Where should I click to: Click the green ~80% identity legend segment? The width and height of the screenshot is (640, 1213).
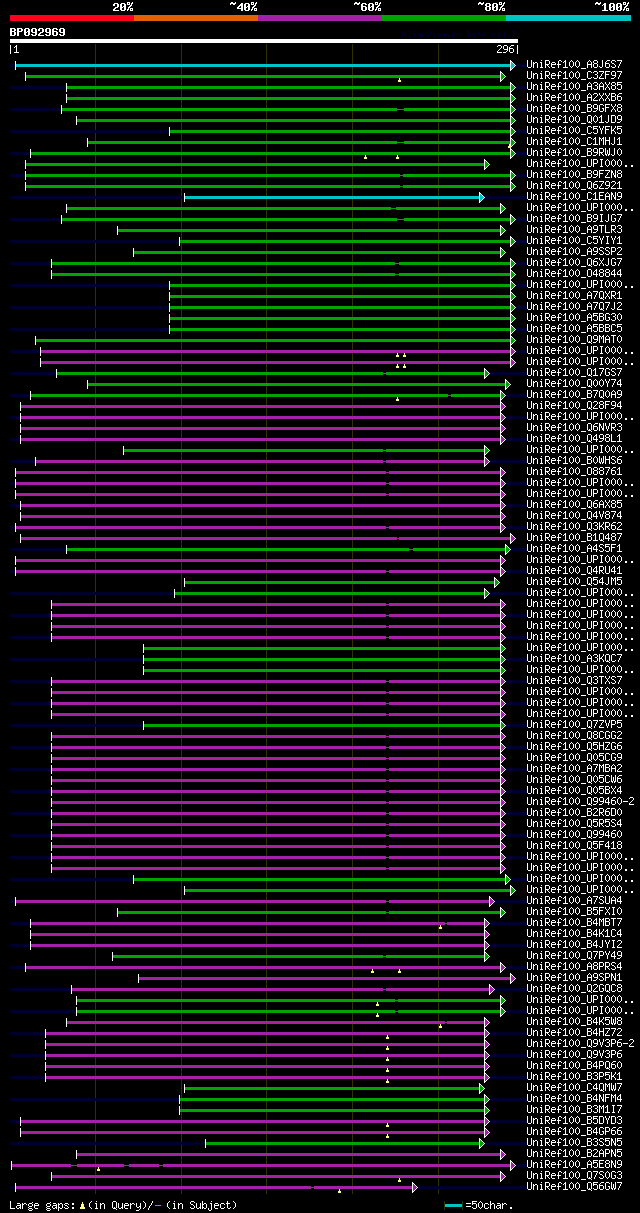point(444,18)
